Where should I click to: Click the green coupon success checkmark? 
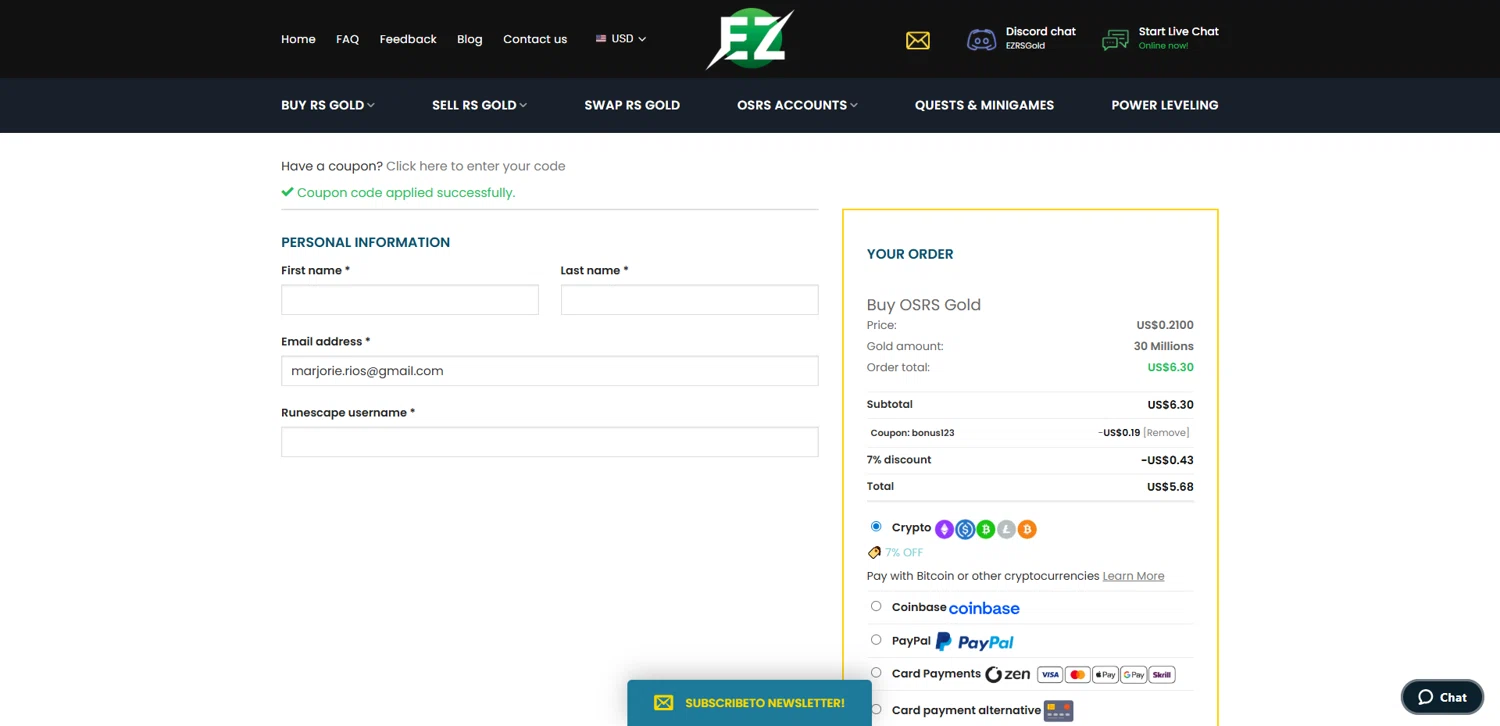(x=287, y=192)
